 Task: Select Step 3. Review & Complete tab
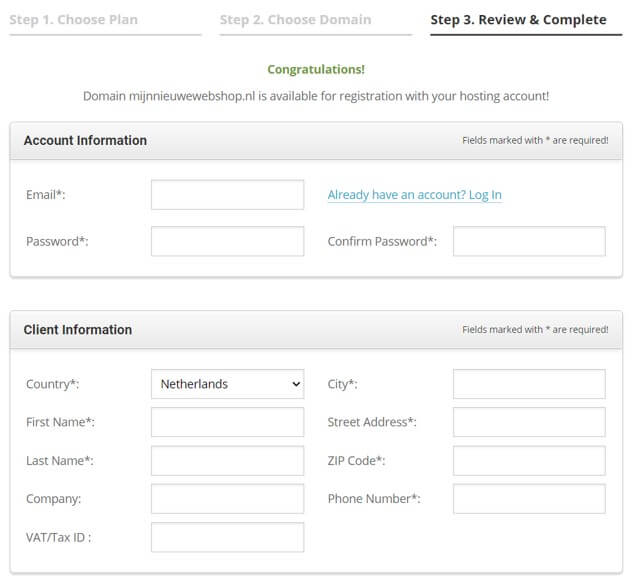[x=518, y=20]
